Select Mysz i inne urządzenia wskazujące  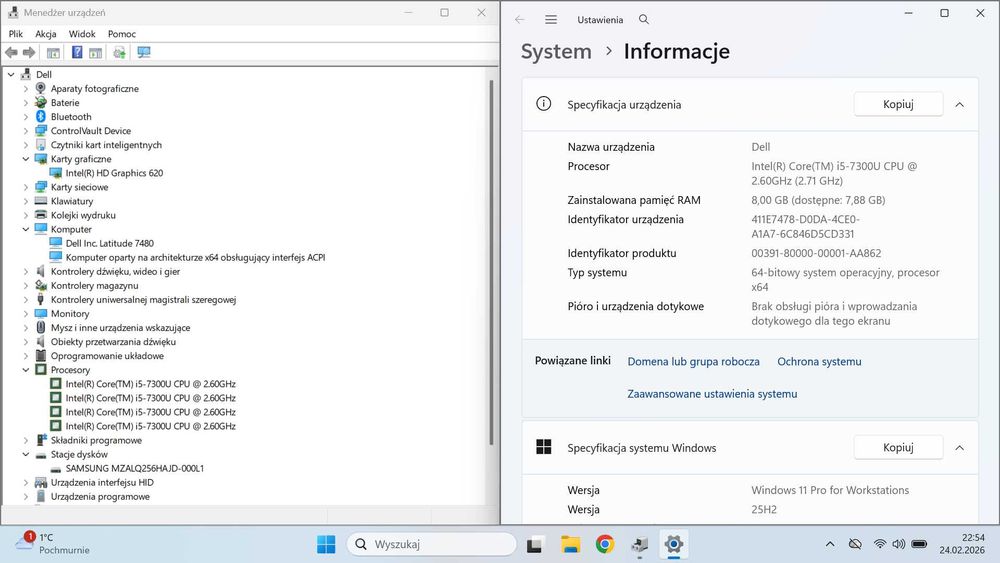tap(121, 328)
